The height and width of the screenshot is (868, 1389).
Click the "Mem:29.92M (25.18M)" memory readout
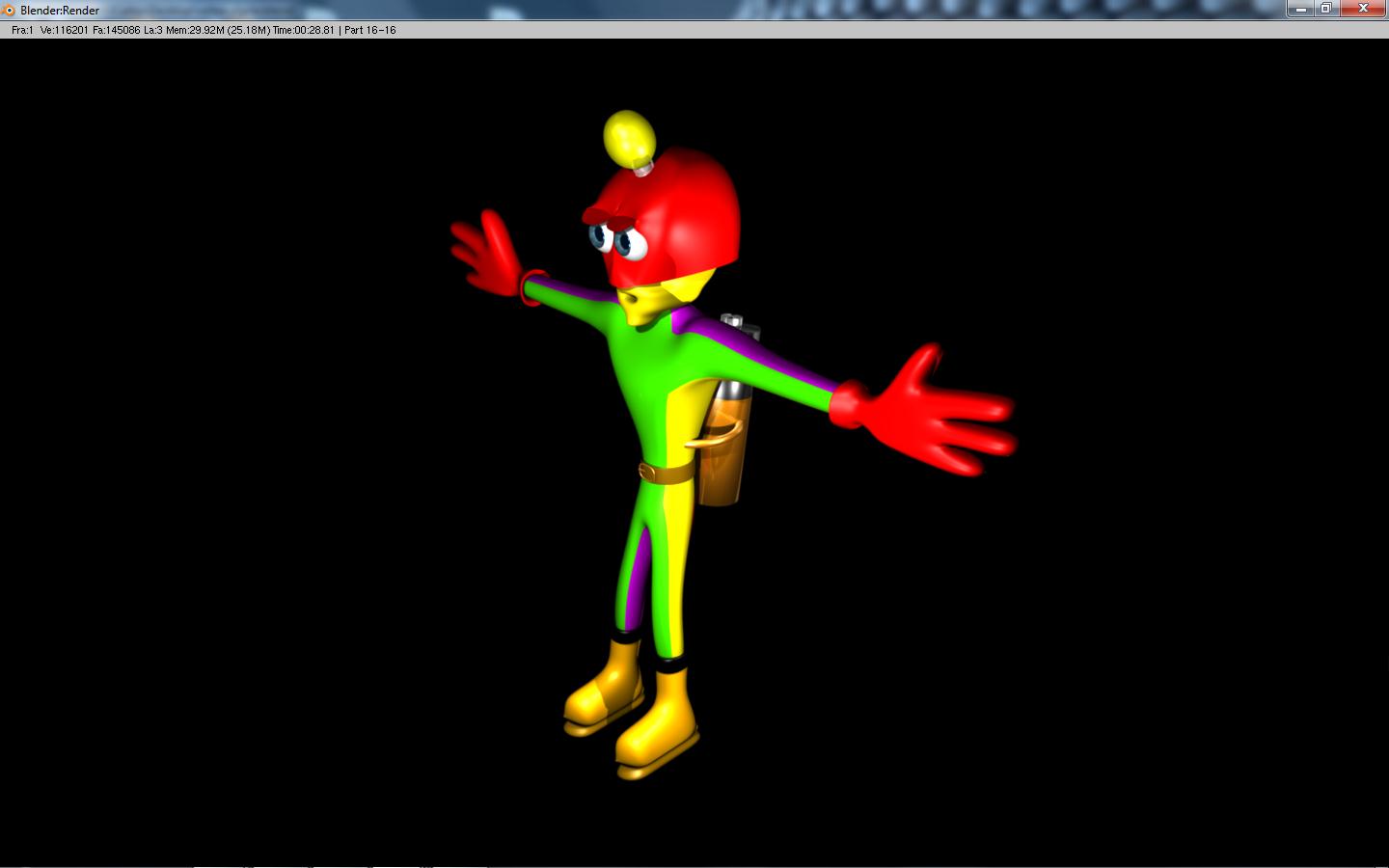click(x=218, y=30)
